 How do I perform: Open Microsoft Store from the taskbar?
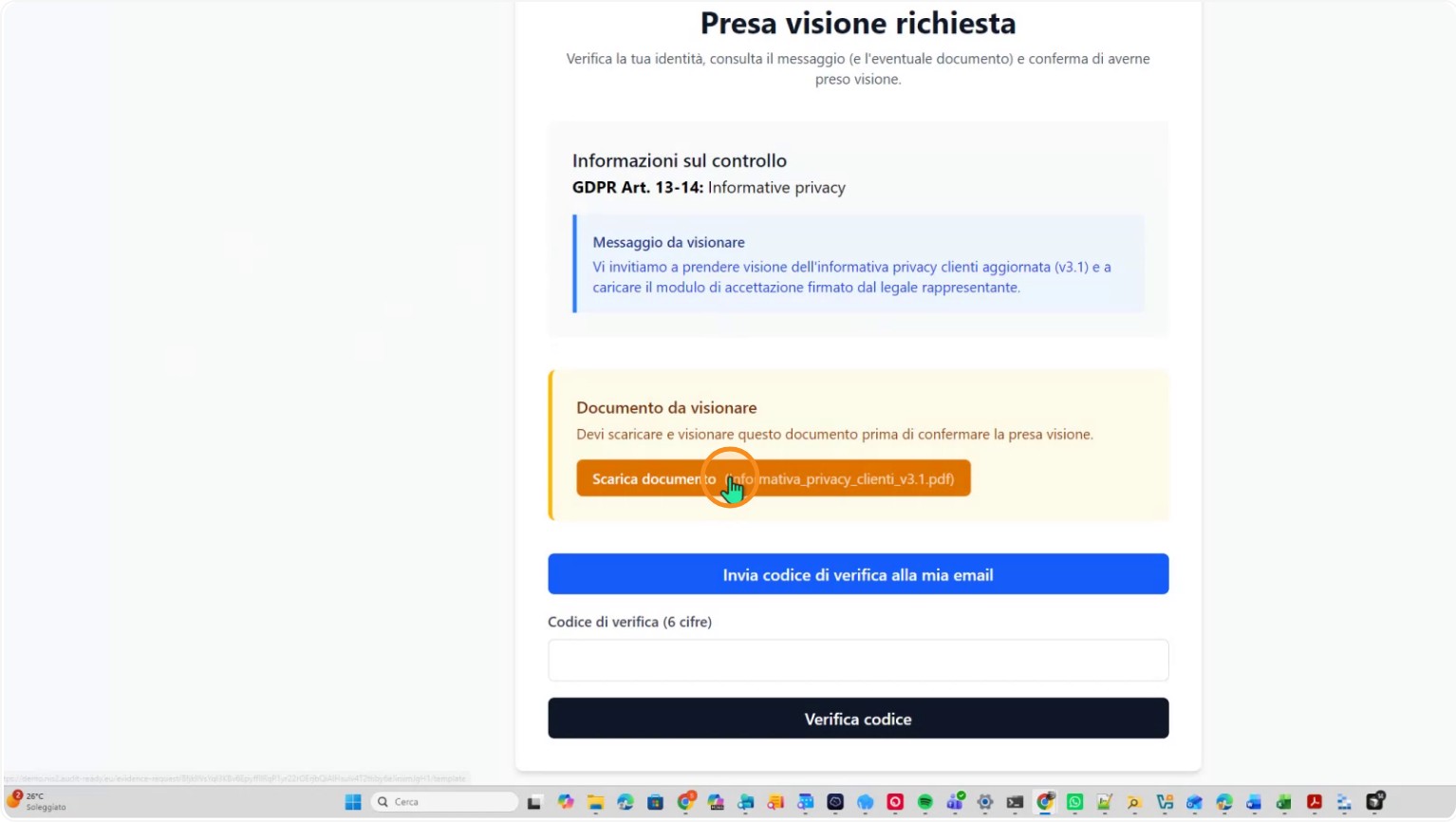(655, 802)
